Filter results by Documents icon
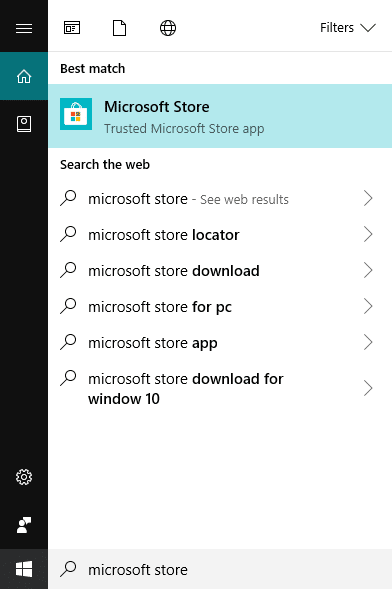Viewport: 392px width, 589px height. click(x=119, y=28)
